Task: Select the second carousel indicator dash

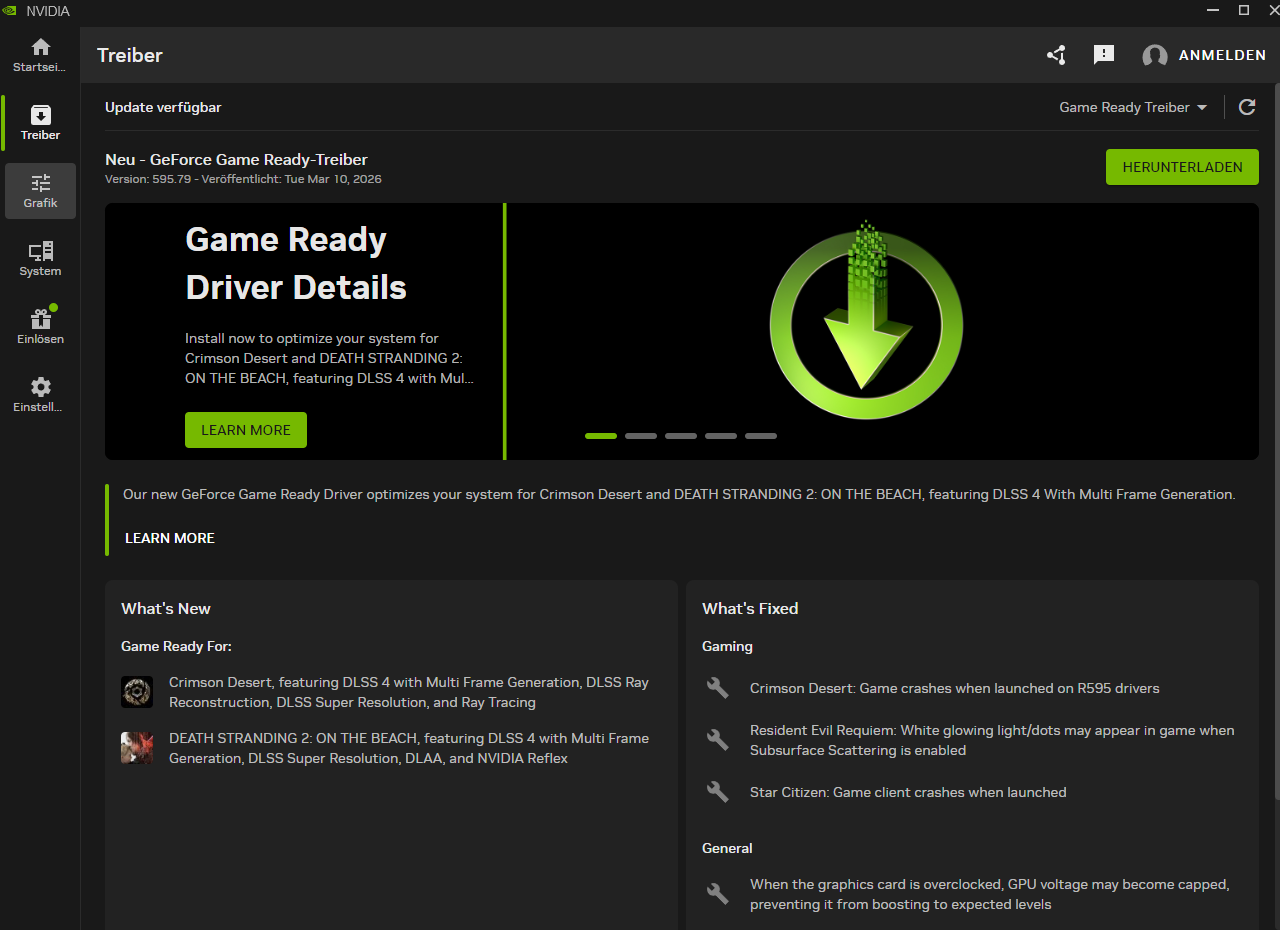Action: click(x=641, y=436)
